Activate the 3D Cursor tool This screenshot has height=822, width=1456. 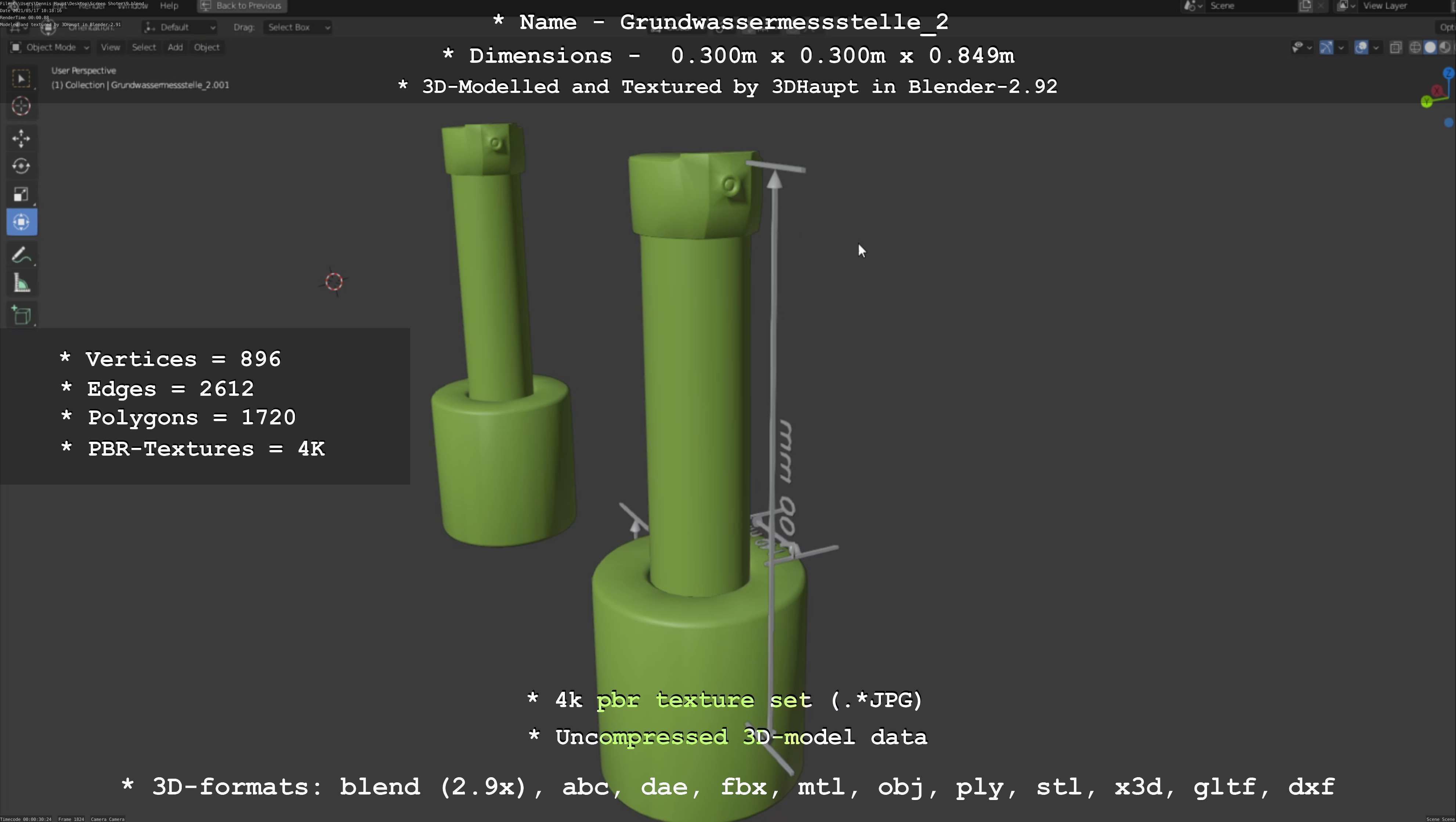tap(21, 106)
